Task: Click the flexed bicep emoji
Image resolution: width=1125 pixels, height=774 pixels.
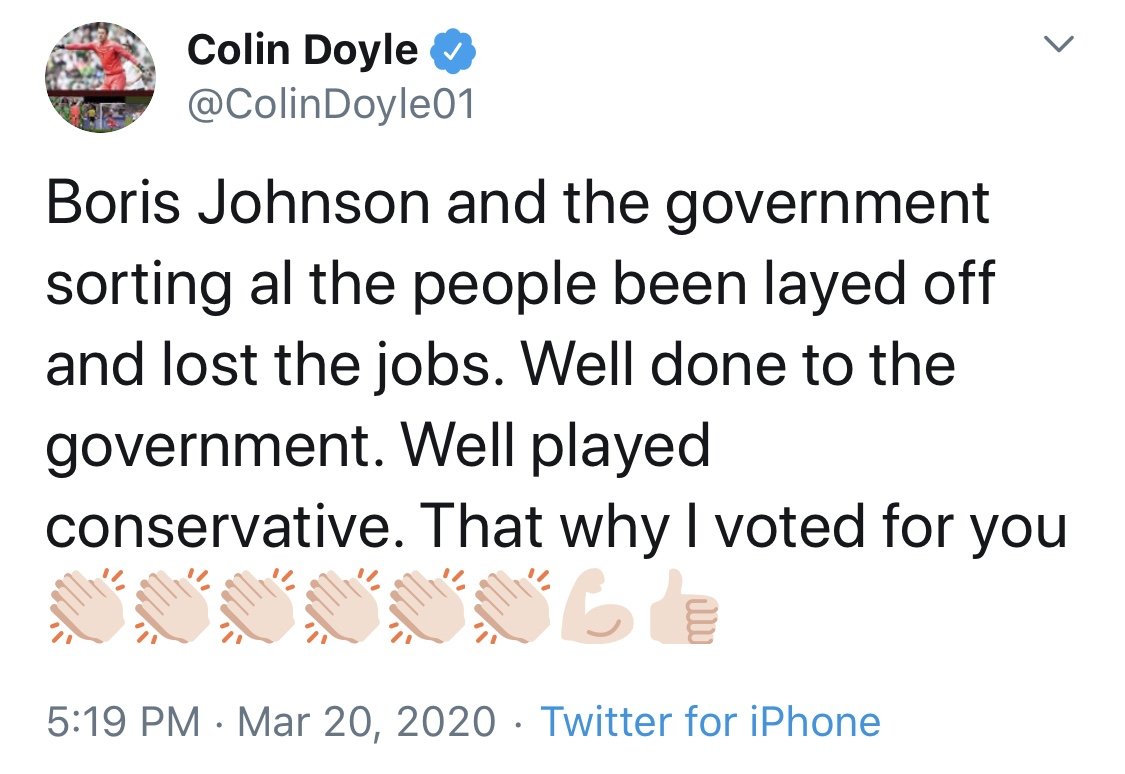Action: tap(598, 607)
